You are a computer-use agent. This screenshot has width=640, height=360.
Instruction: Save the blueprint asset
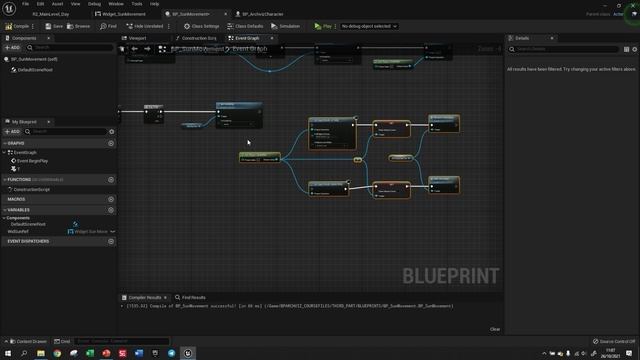point(54,26)
